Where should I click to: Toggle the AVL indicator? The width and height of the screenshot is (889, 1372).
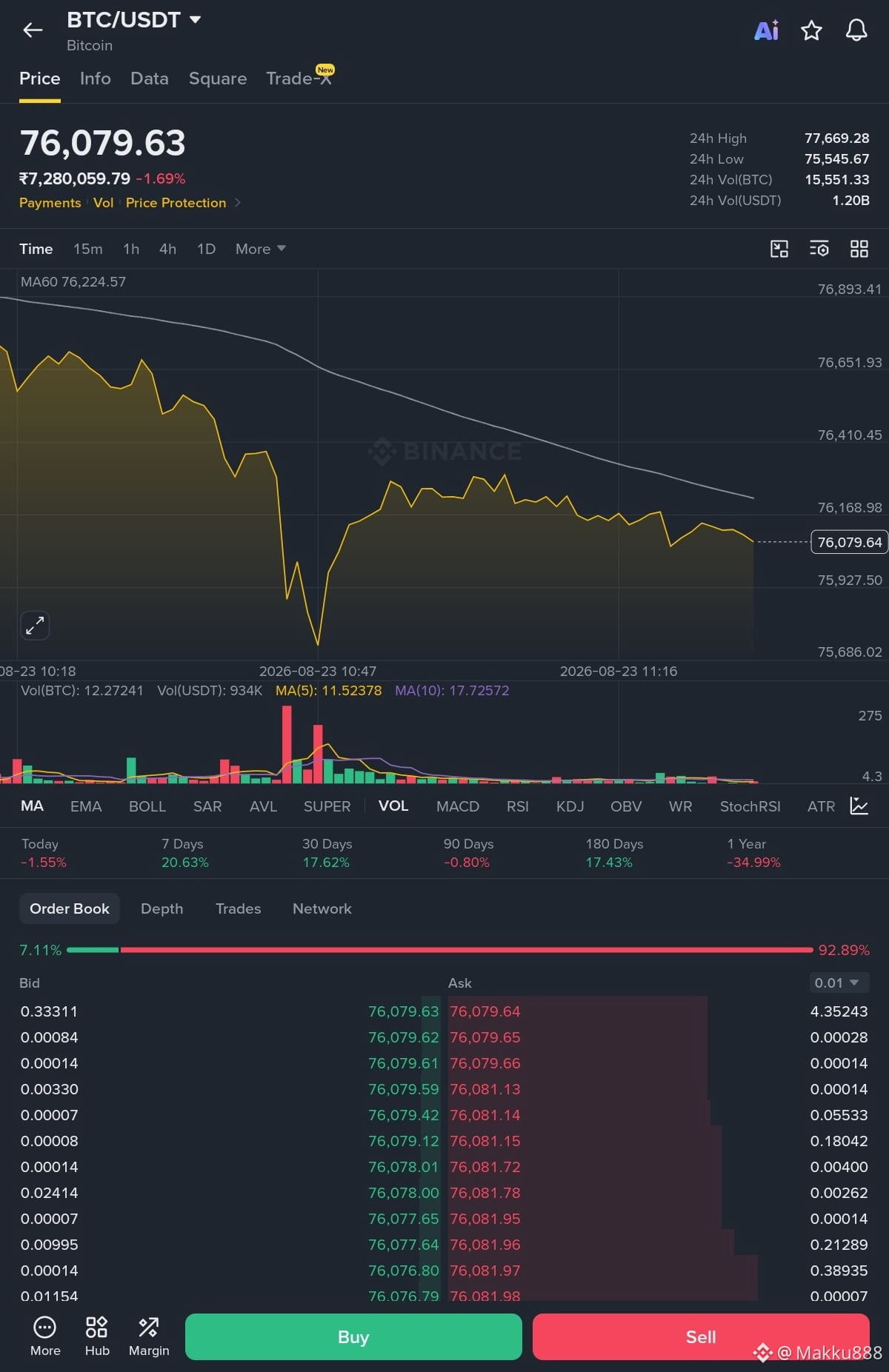[x=263, y=806]
